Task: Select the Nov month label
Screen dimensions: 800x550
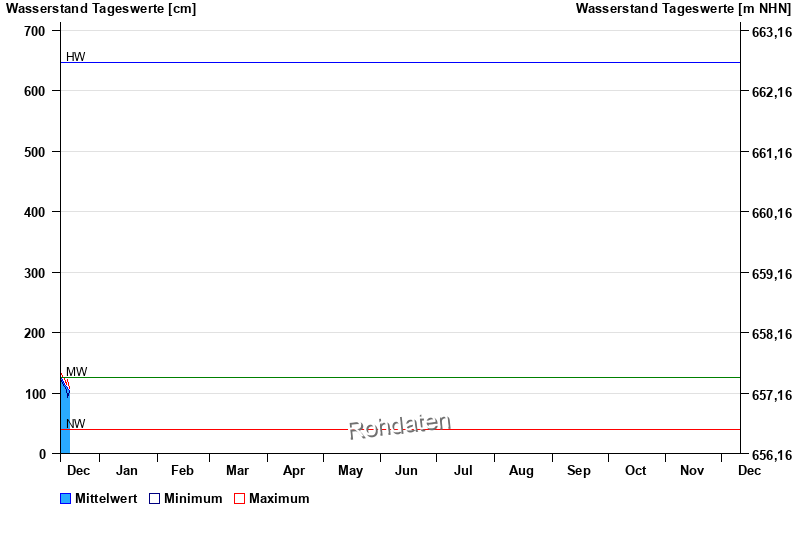Action: coord(692,471)
